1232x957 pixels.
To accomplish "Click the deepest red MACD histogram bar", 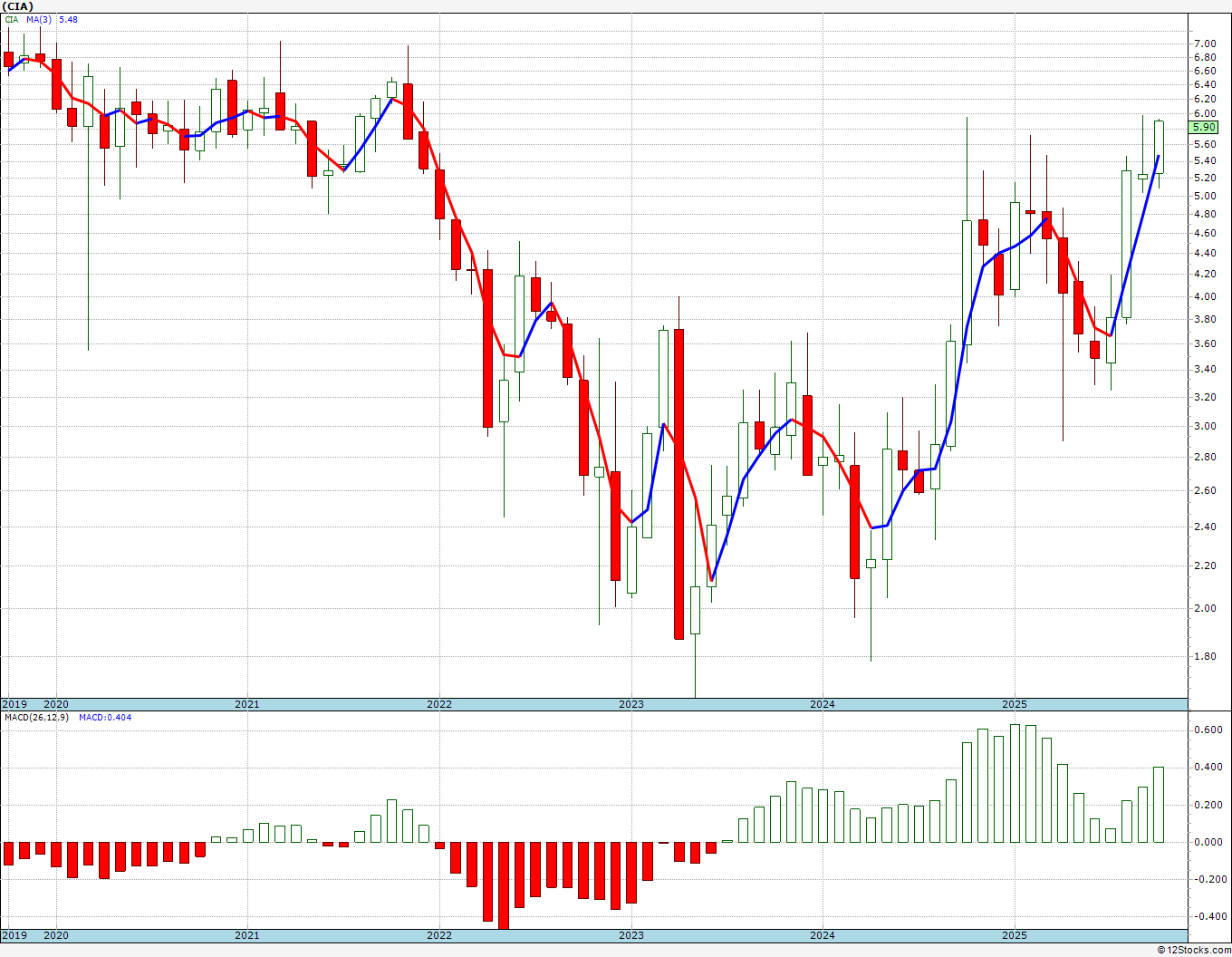I will tap(504, 885).
